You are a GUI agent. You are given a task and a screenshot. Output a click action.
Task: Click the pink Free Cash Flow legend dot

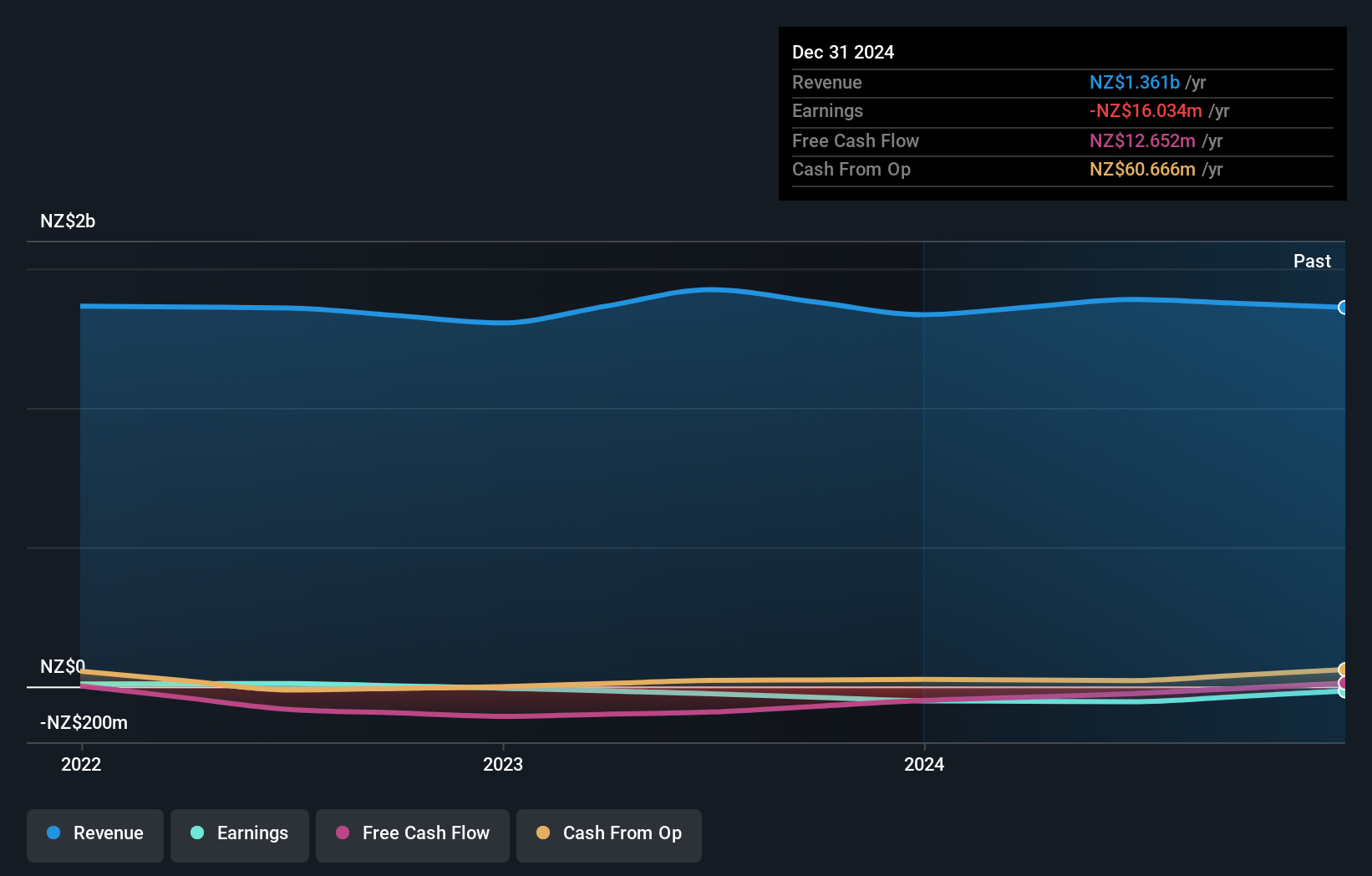pos(343,833)
